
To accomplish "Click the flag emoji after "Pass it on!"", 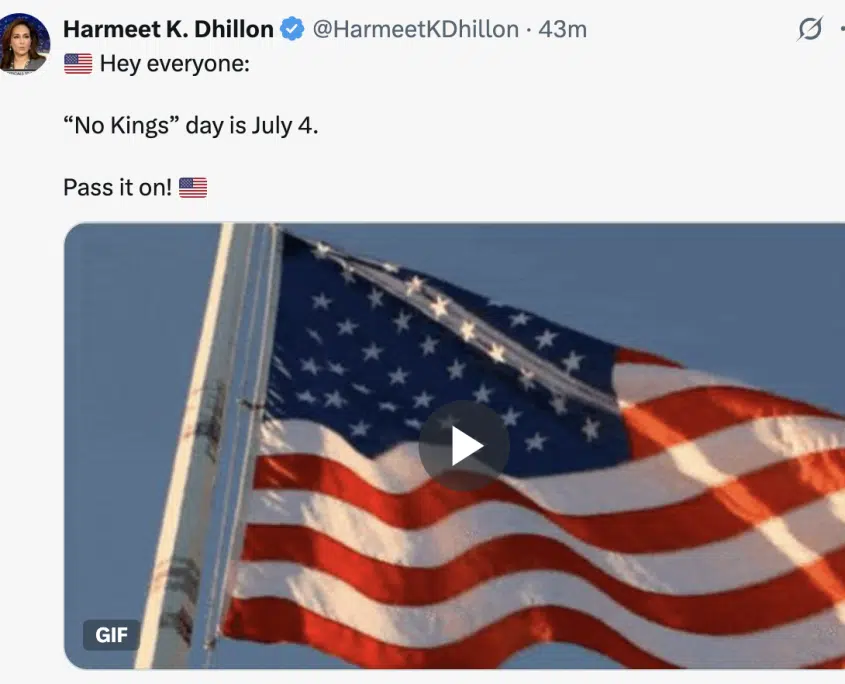I will pyautogui.click(x=193, y=187).
